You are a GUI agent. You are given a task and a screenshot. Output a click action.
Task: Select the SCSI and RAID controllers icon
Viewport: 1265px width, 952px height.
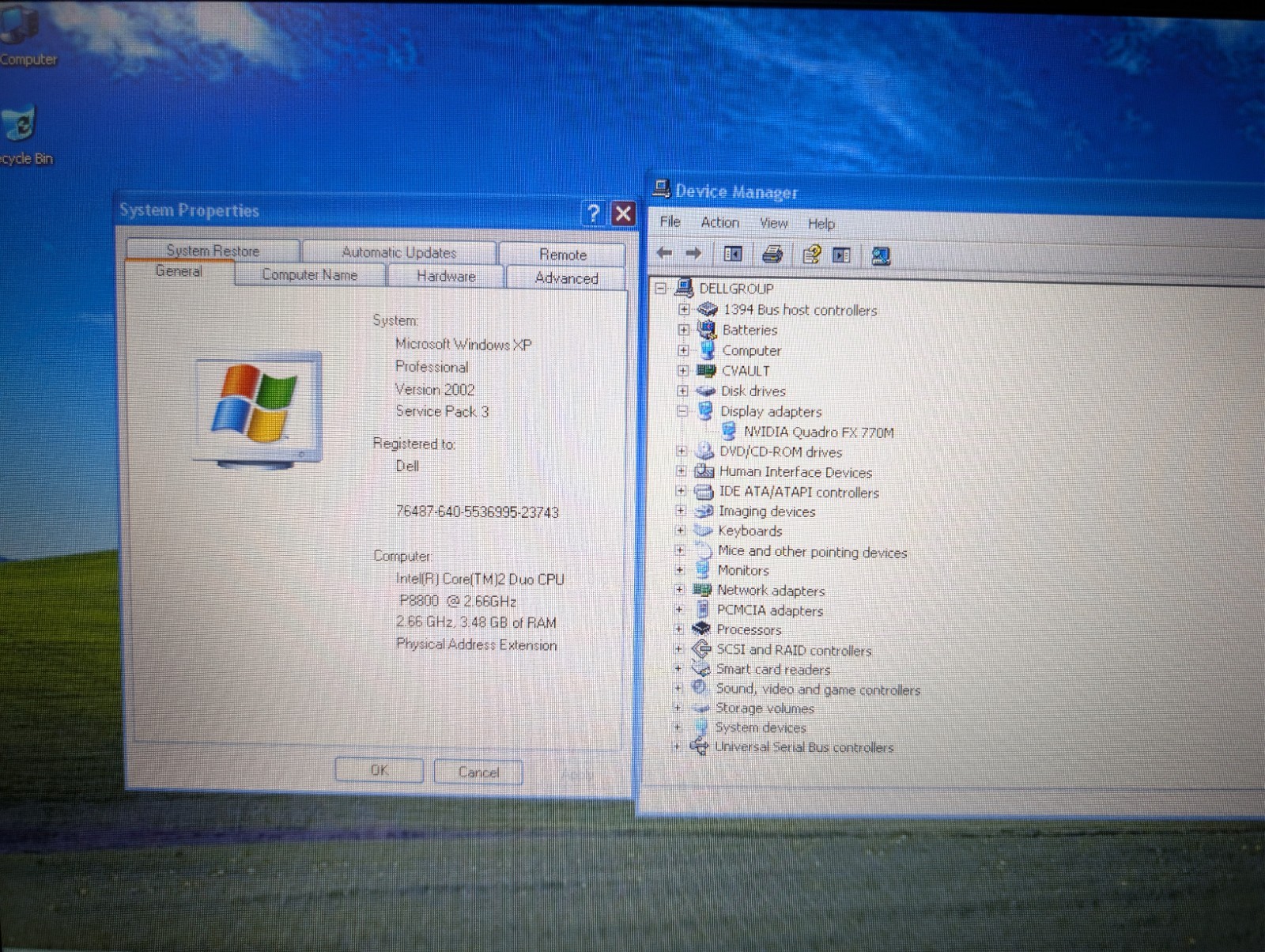coord(701,649)
